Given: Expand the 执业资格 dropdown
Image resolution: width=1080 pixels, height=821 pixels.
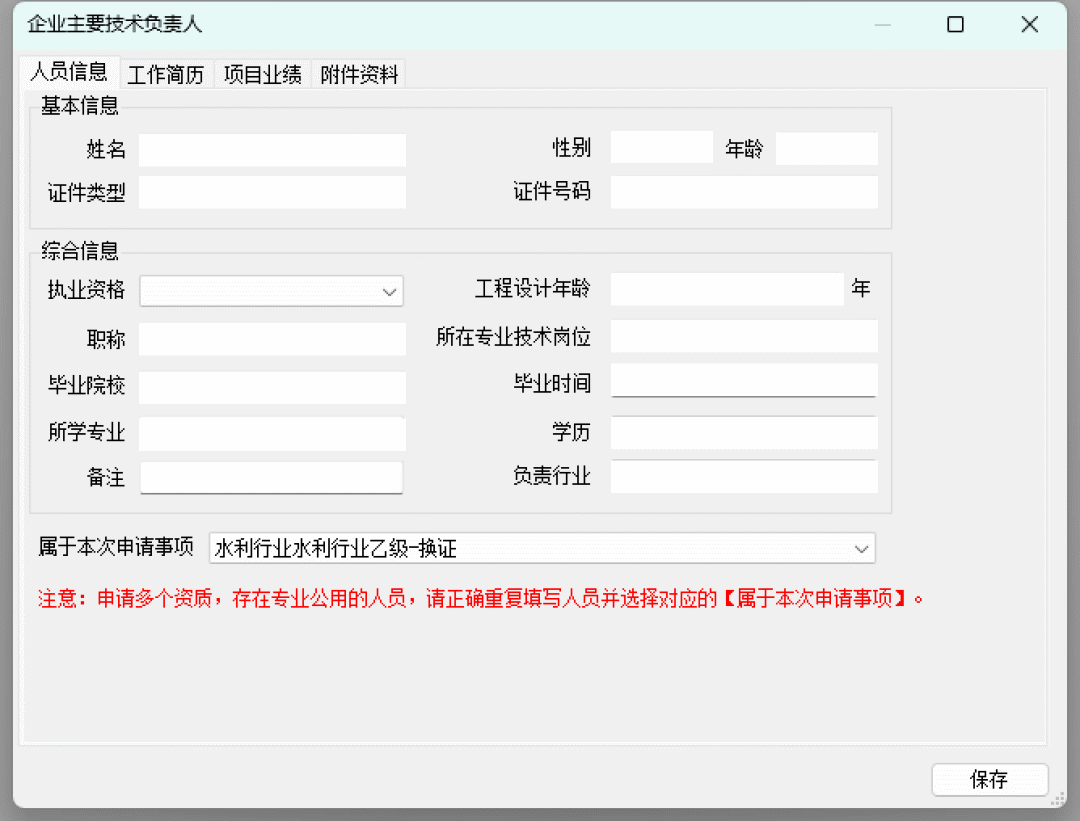Looking at the screenshot, I should click(x=389, y=291).
